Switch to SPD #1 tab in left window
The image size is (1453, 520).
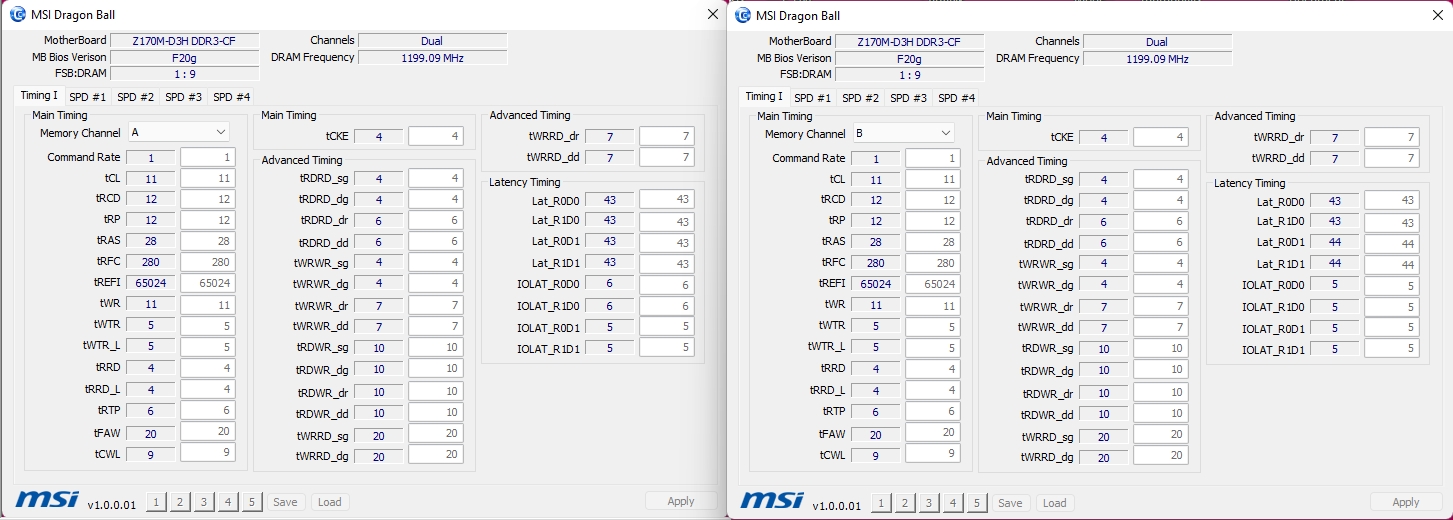86,97
